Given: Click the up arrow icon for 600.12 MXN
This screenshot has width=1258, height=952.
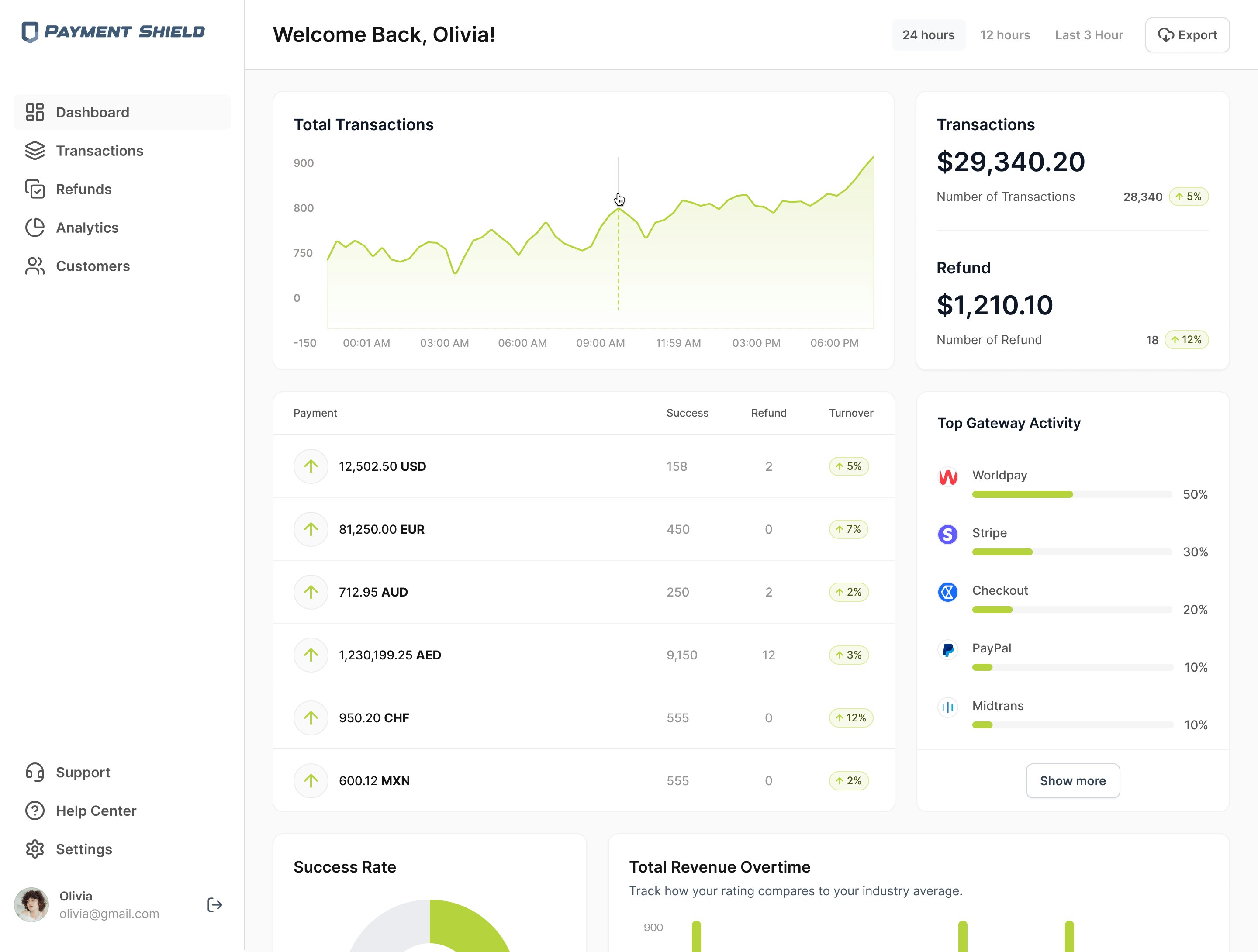Looking at the screenshot, I should 311,781.
